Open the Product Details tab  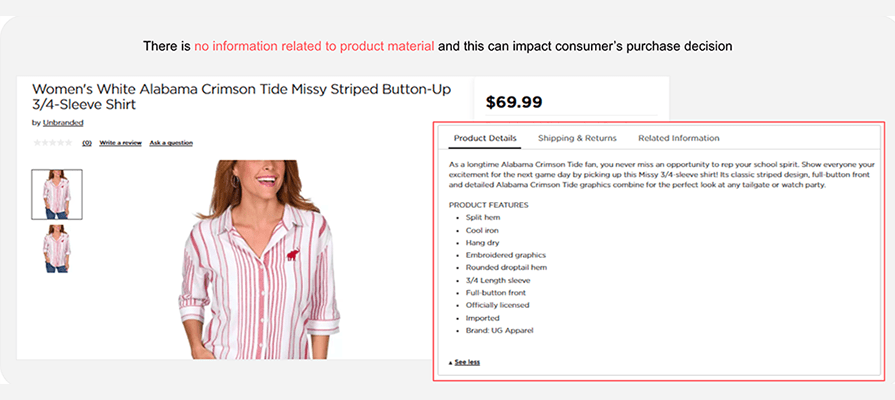tap(484, 138)
